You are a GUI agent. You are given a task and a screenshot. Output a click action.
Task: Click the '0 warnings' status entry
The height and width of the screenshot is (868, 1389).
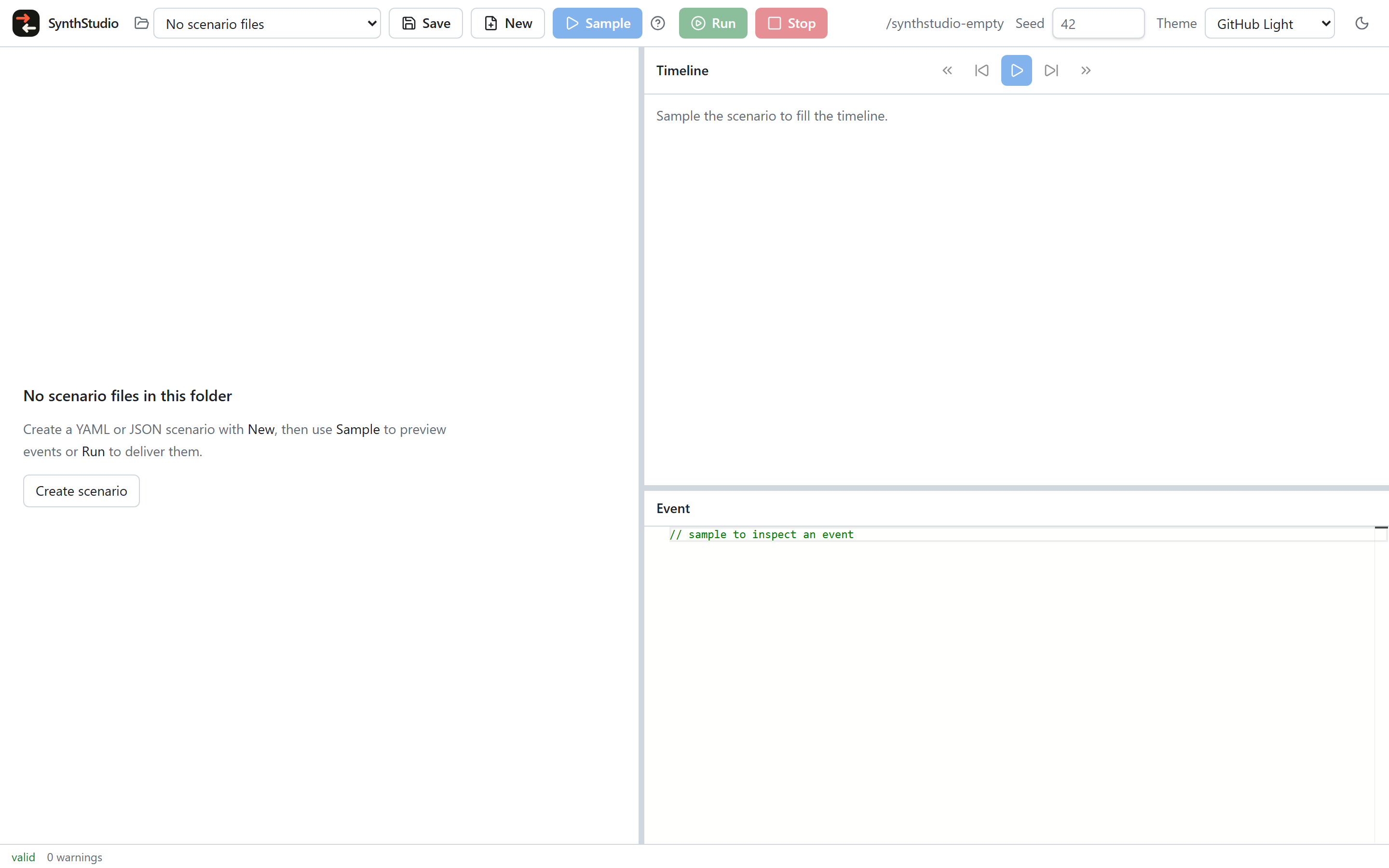pos(75,857)
